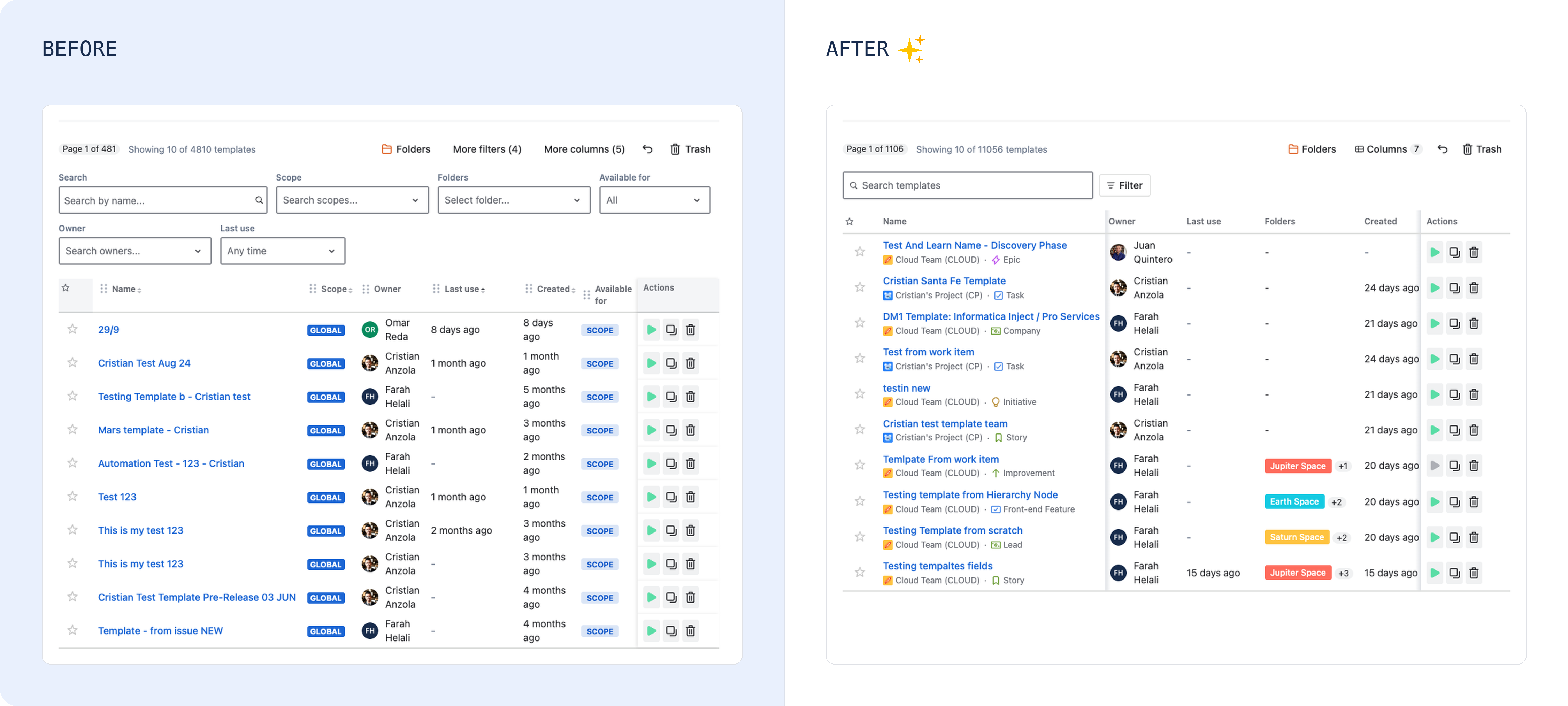1568x706 pixels.
Task: Copy 'Testing Template from scratch' template
Action: pyautogui.click(x=1454, y=537)
